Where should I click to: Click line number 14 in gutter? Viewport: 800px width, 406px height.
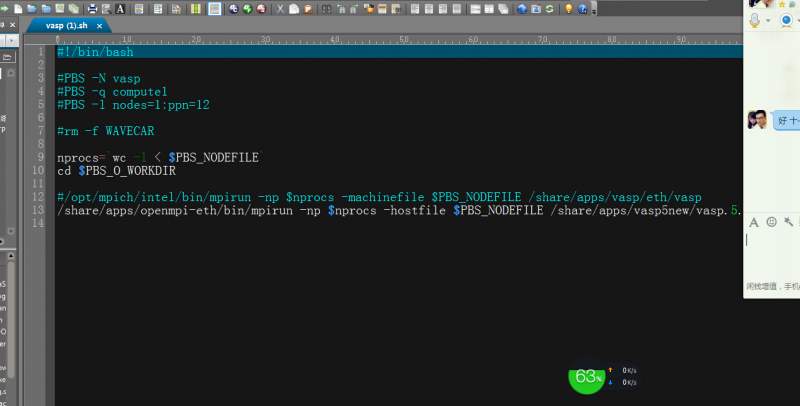(38, 223)
